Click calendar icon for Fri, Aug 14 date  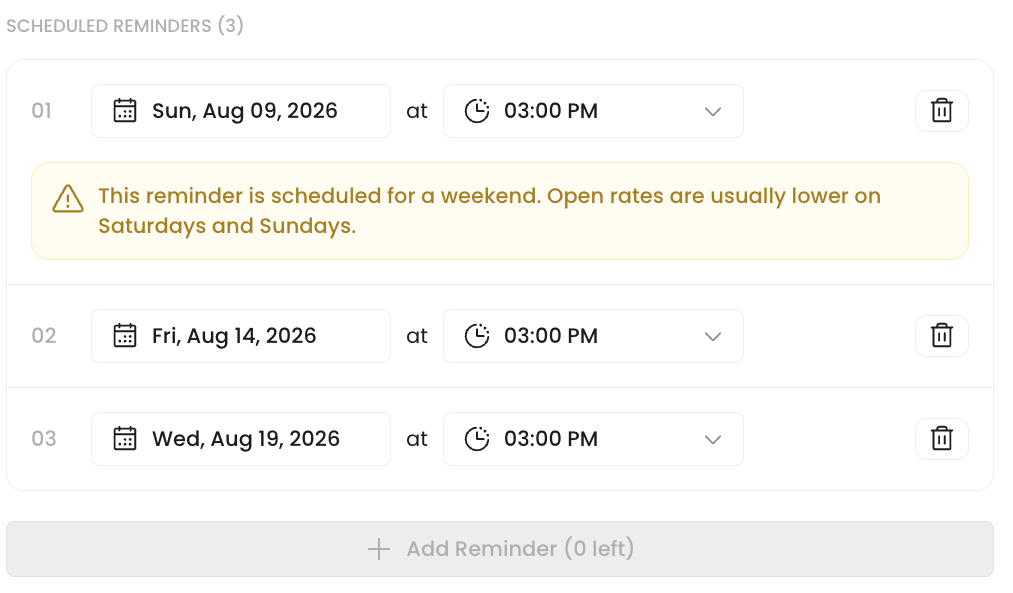pos(125,336)
